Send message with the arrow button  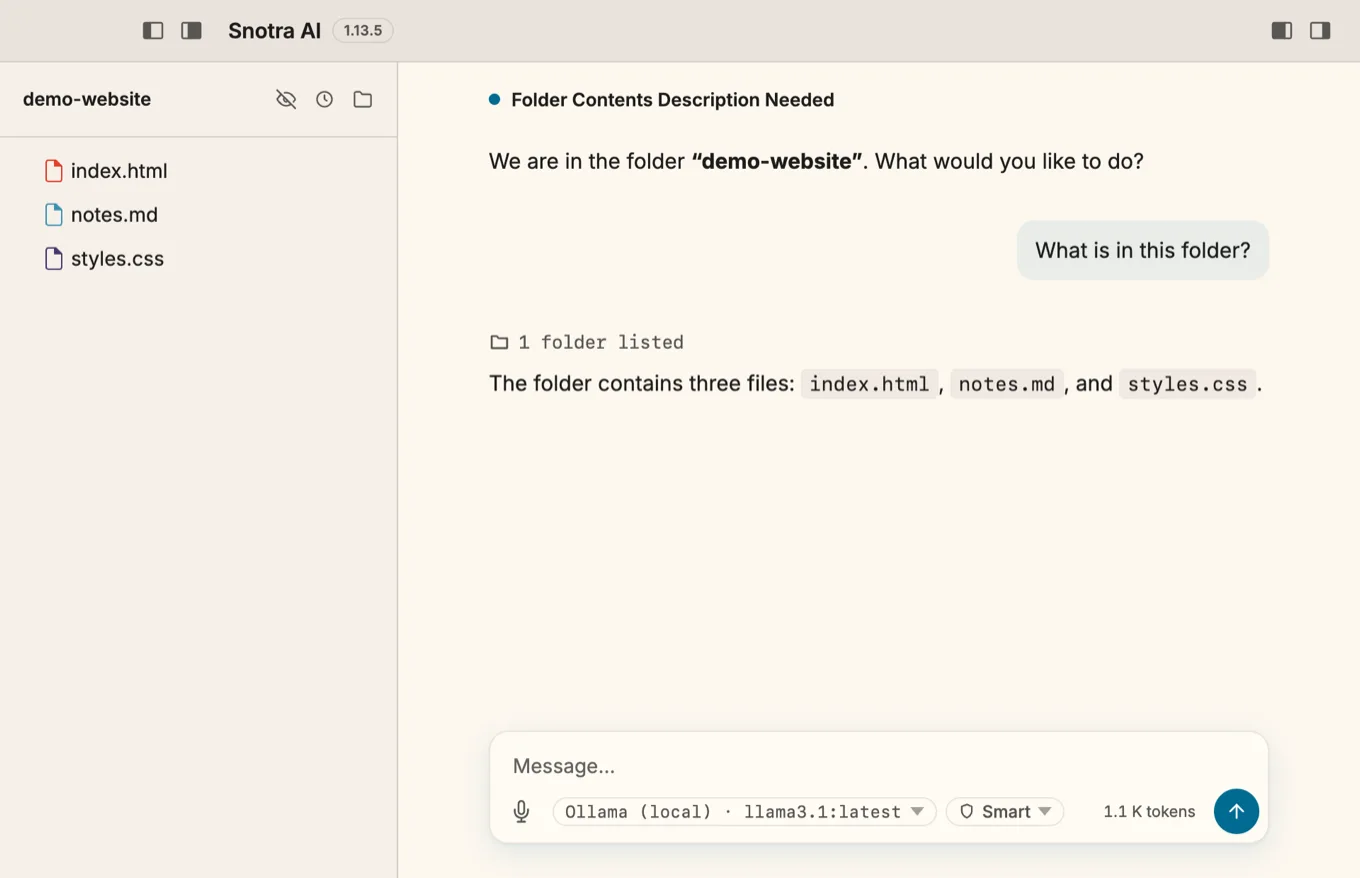point(1236,811)
